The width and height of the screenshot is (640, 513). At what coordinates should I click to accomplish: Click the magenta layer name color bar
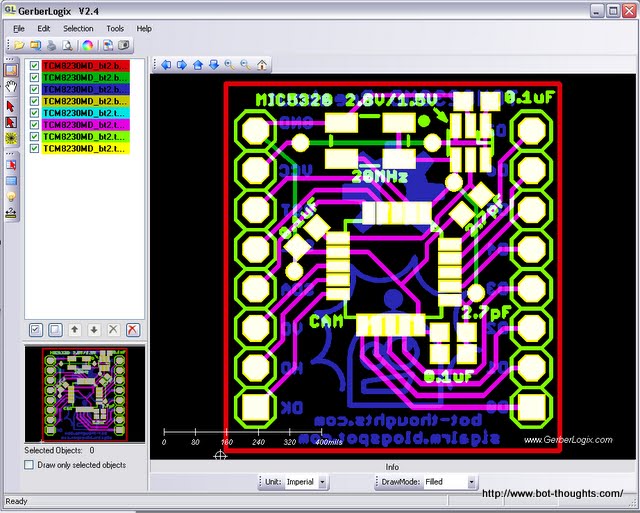(x=86, y=125)
